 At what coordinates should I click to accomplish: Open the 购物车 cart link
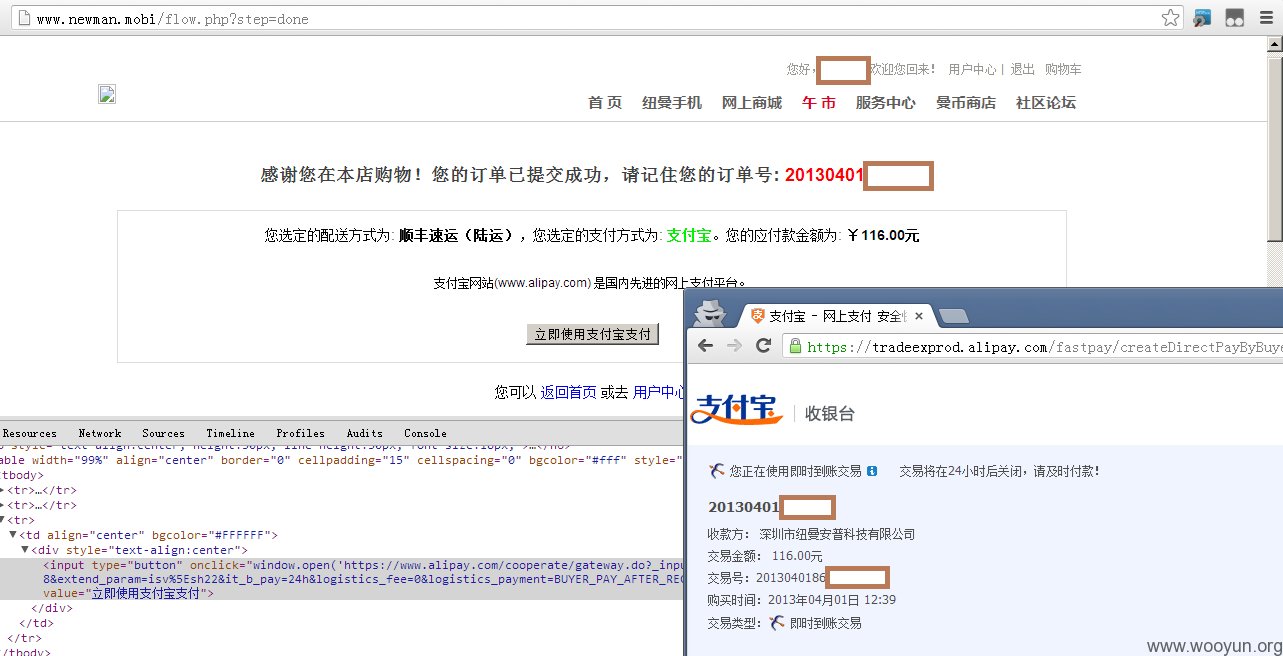(x=1063, y=69)
